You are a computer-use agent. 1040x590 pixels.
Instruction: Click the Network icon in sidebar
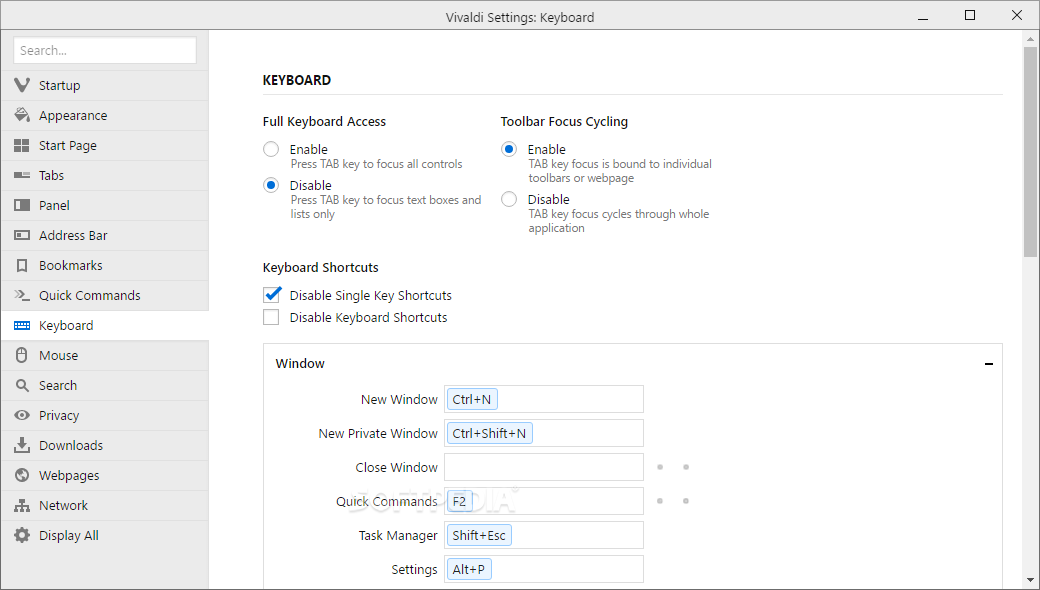(22, 505)
